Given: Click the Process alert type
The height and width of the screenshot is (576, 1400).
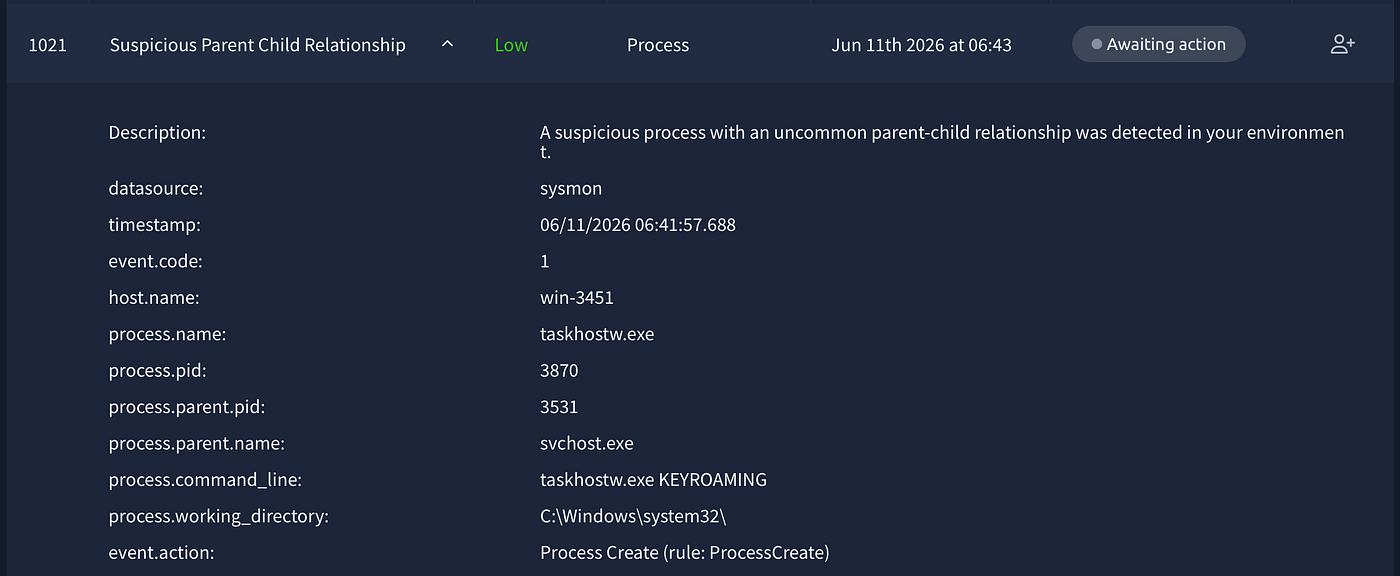Looking at the screenshot, I should (x=657, y=45).
